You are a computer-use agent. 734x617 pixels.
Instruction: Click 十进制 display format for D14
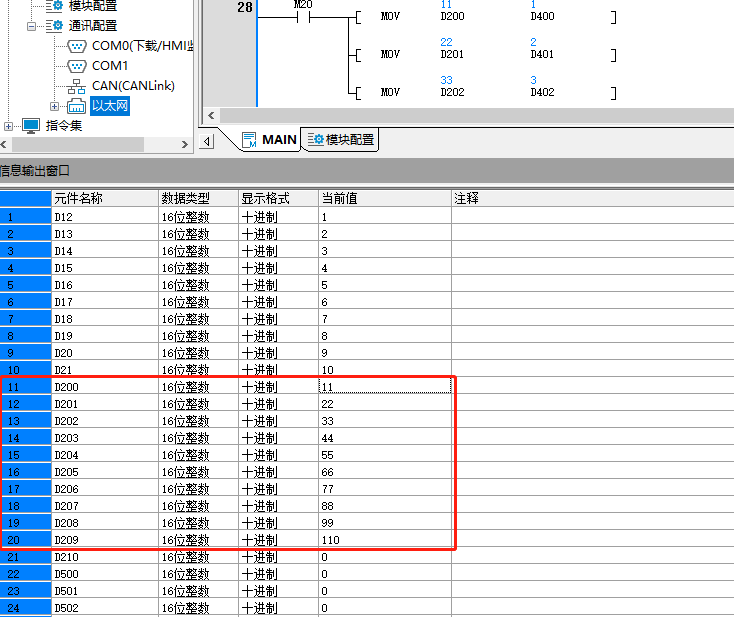tap(279, 251)
